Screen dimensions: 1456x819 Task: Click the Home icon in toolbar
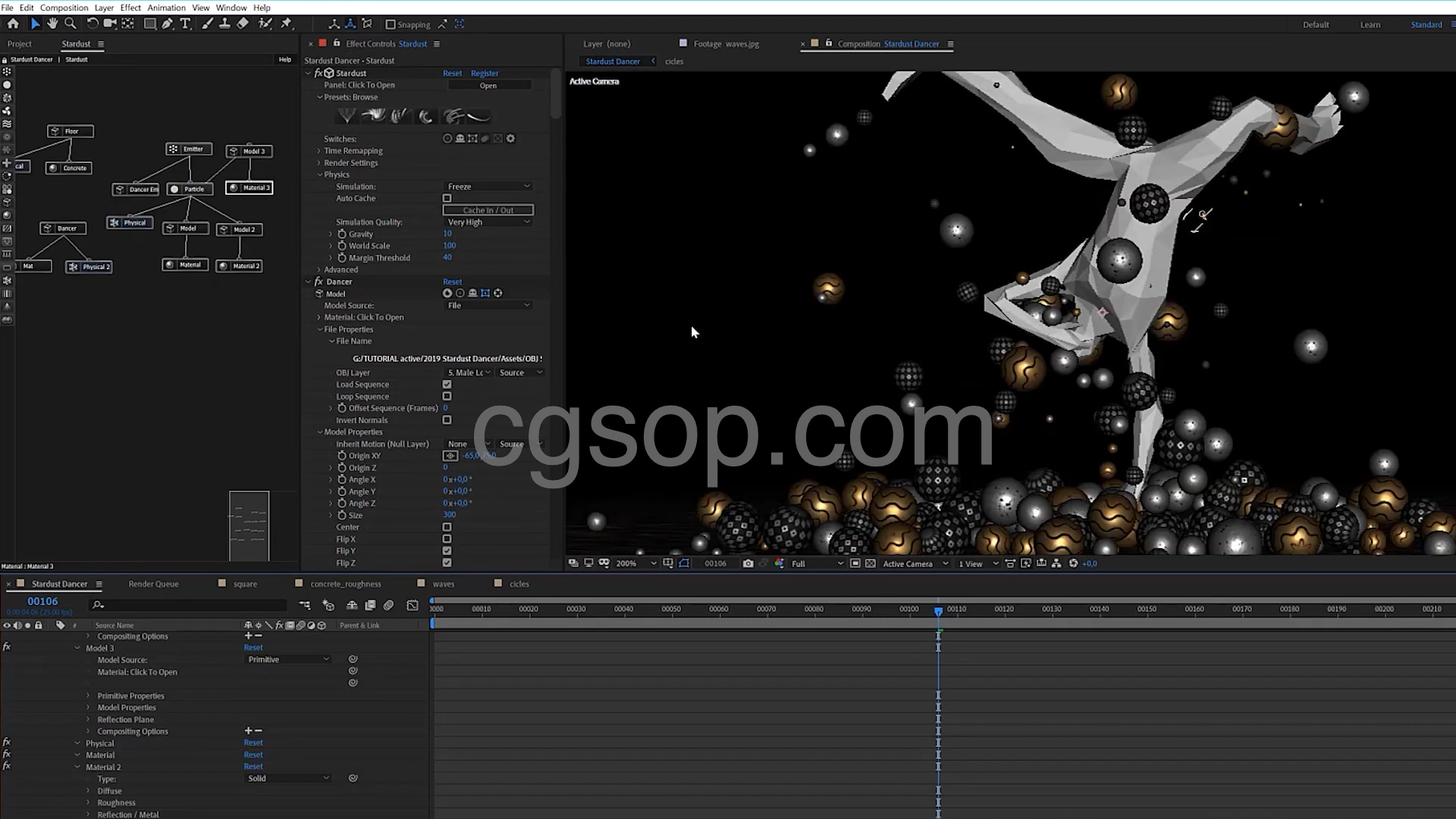point(13,24)
